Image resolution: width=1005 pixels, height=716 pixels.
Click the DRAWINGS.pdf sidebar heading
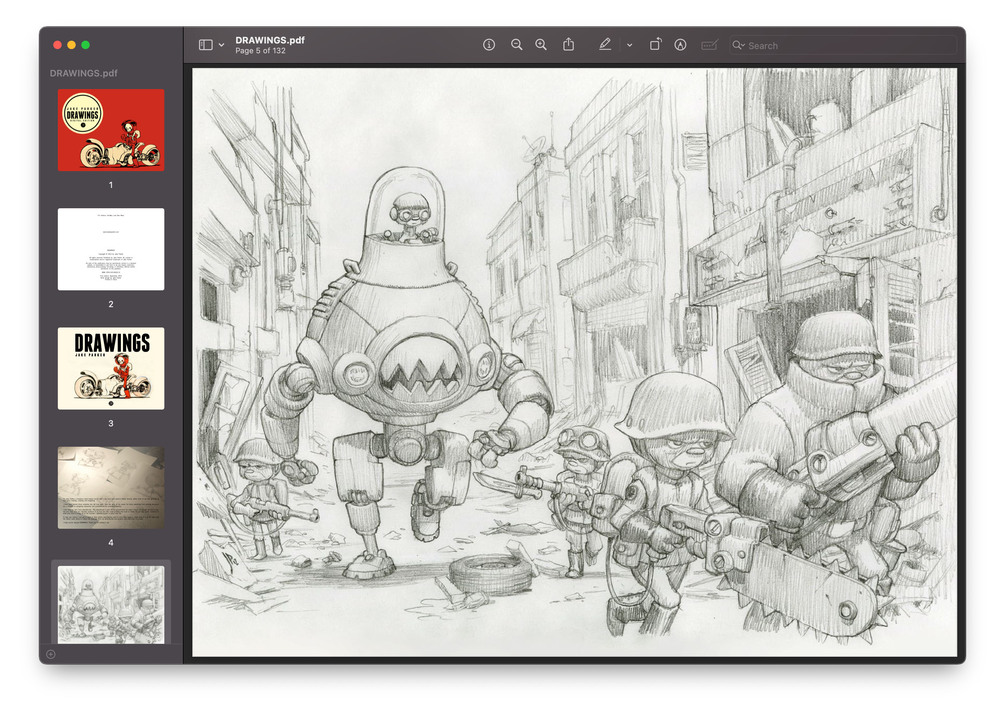click(84, 73)
